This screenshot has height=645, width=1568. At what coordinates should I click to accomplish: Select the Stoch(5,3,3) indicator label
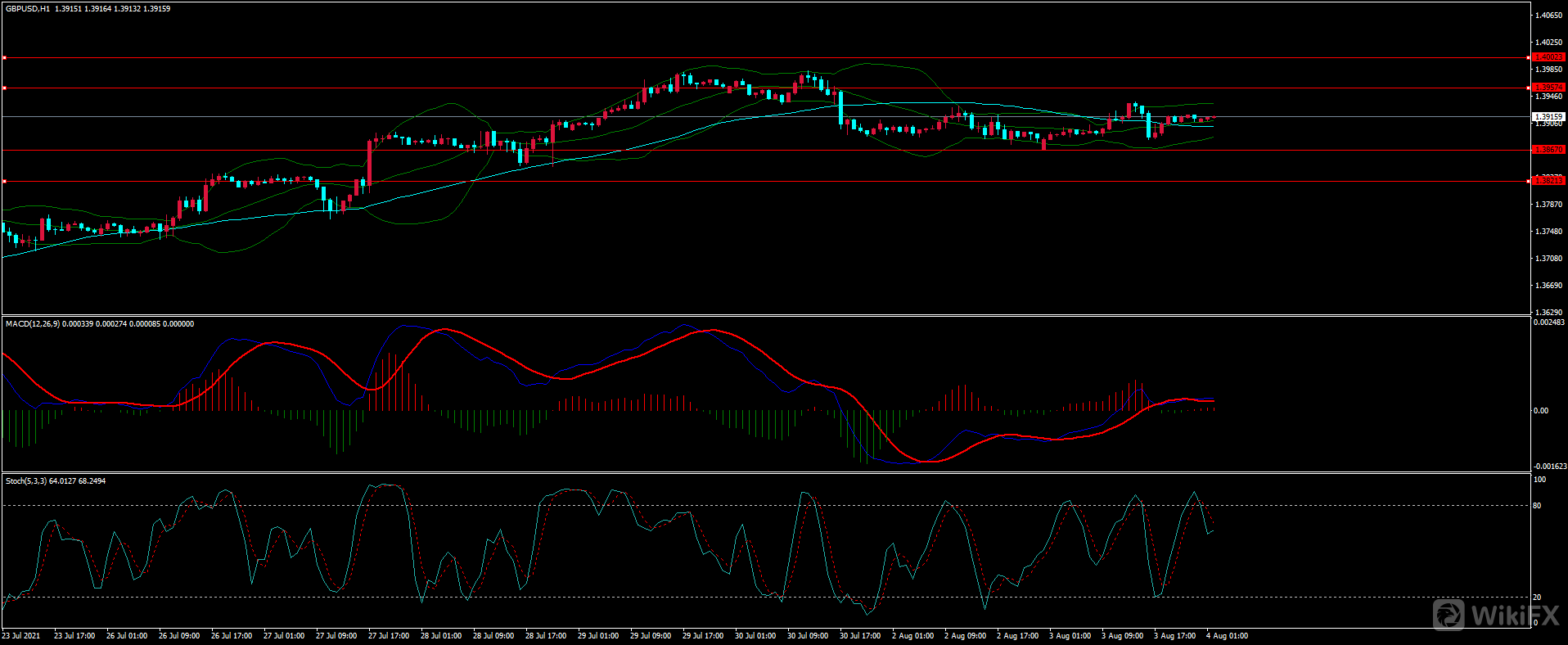tap(26, 481)
